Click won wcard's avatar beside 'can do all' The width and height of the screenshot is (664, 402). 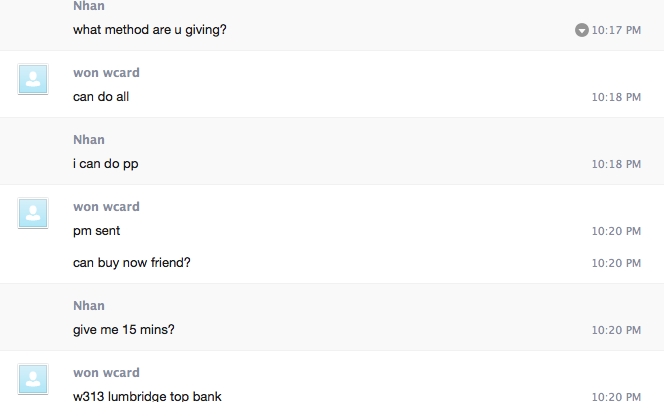point(33,79)
